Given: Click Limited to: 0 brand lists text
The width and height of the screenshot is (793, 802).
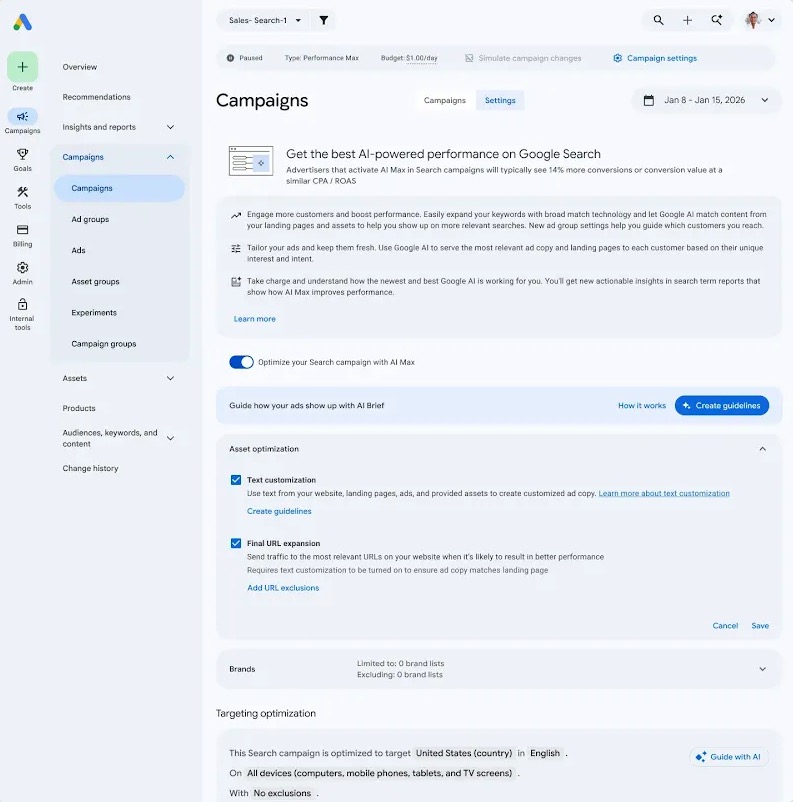Looking at the screenshot, I should (401, 664).
